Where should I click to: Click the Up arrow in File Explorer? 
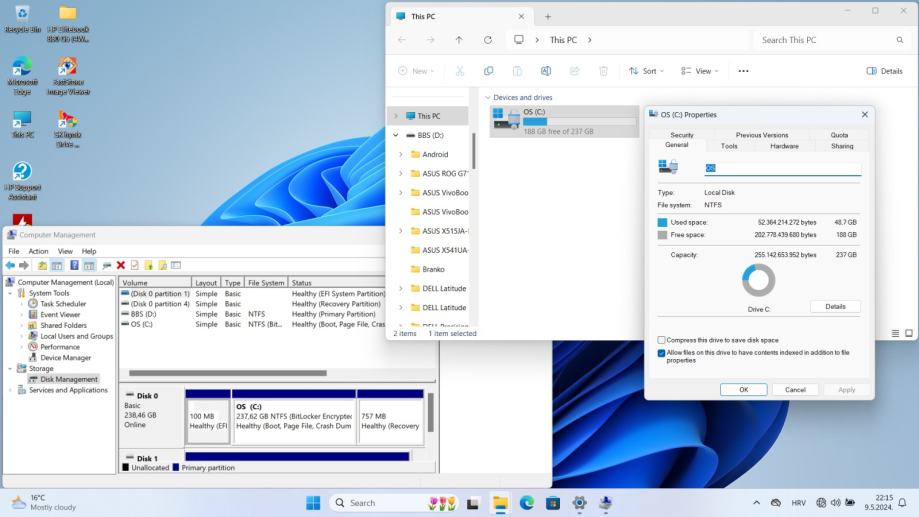tap(458, 40)
